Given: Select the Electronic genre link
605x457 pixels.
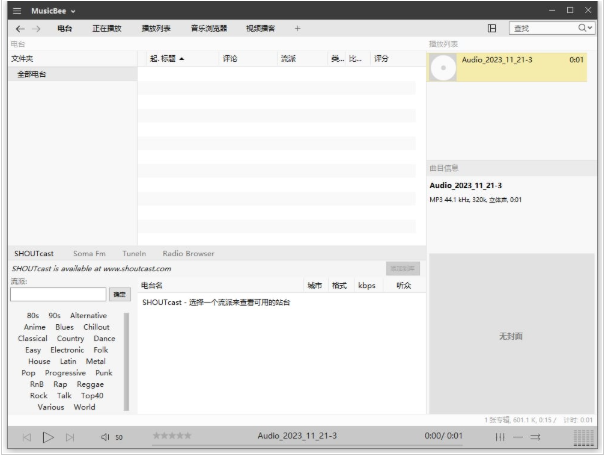Looking at the screenshot, I should pyautogui.click(x=67, y=350).
